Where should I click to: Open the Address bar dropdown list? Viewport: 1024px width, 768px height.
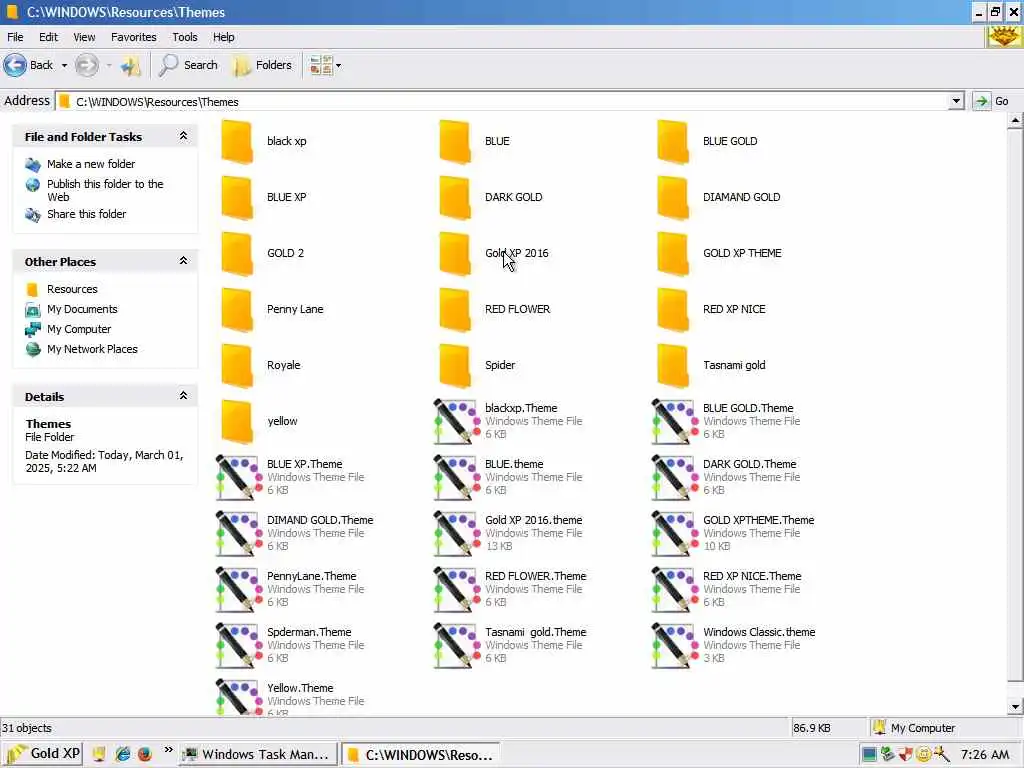(956, 101)
